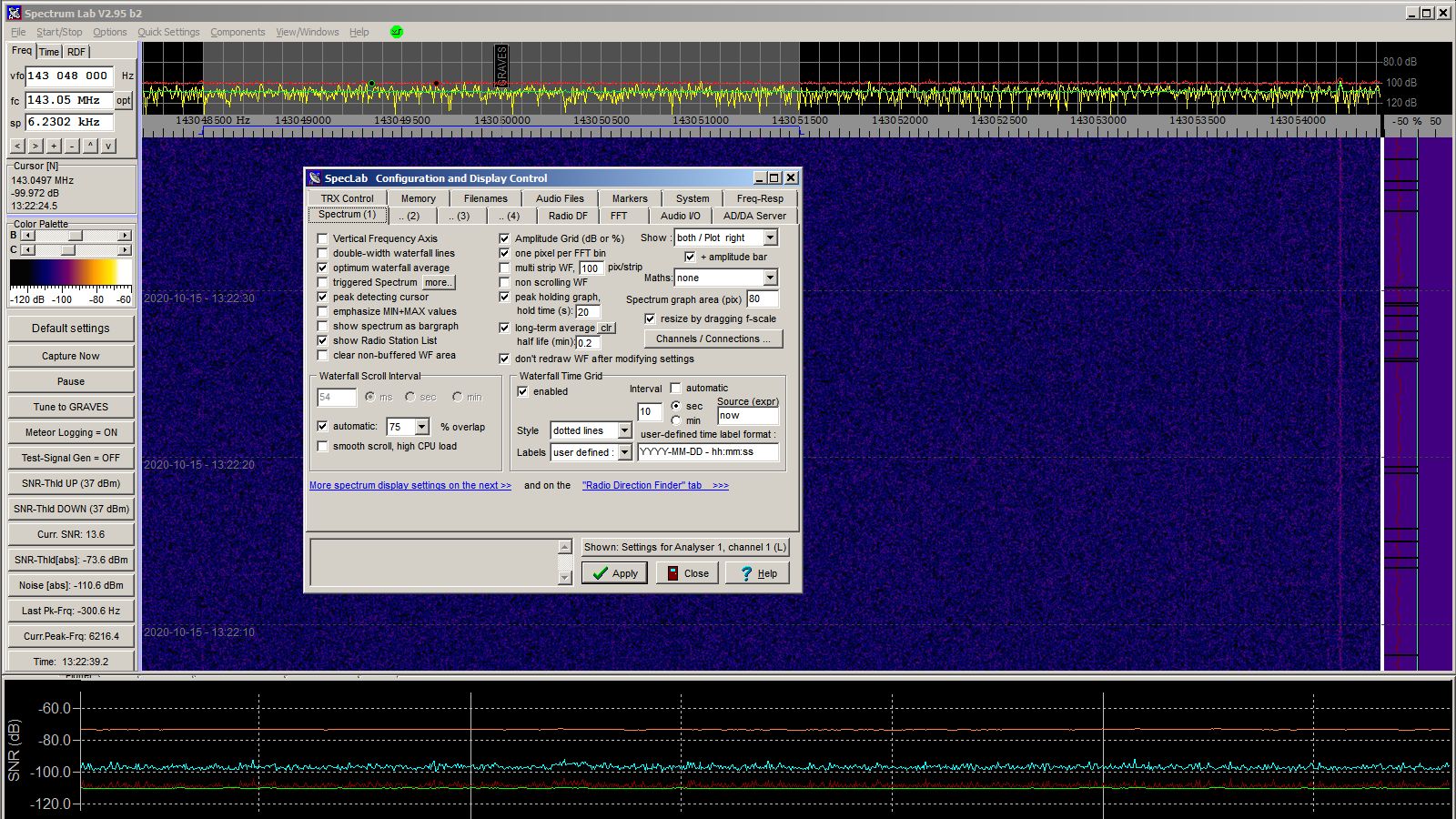
Task: Click the '-' zoom out frequency button
Action: pos(72,146)
